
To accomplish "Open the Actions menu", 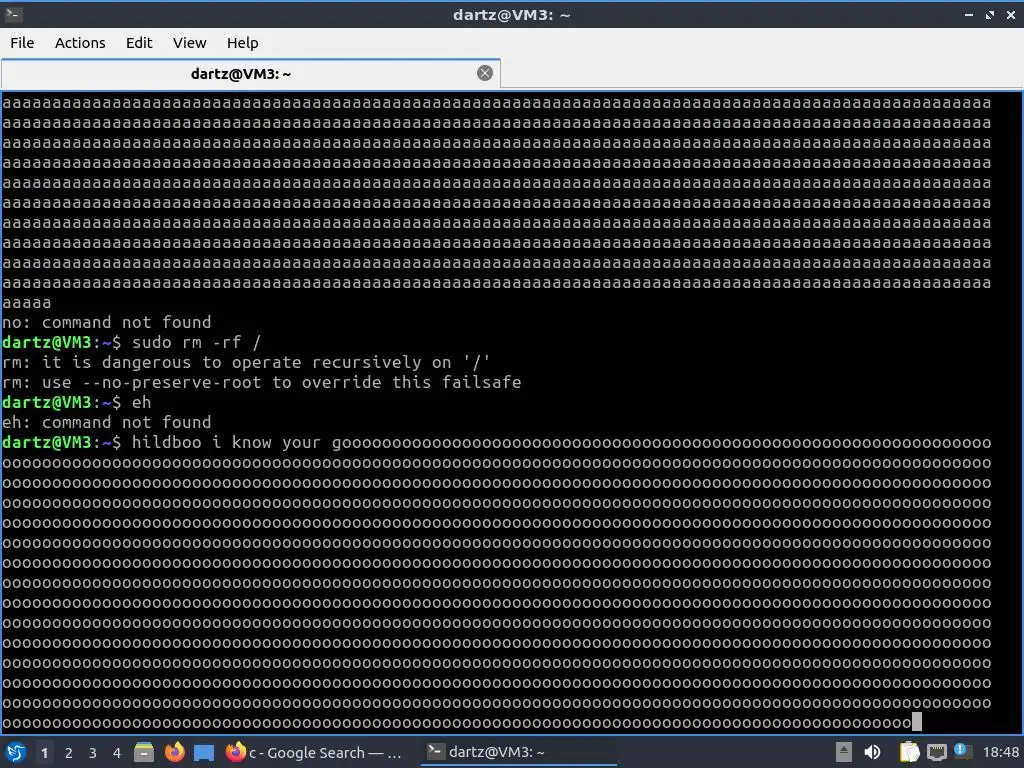I will (x=80, y=43).
